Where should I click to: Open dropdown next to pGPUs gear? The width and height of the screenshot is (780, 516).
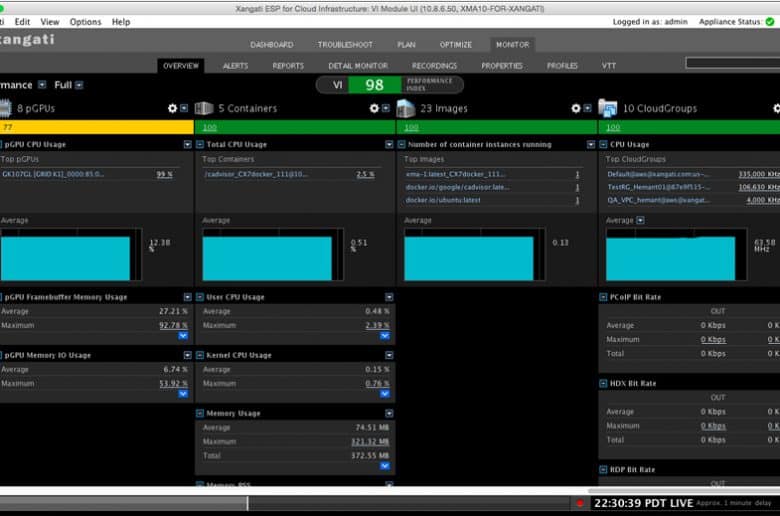coord(184,108)
